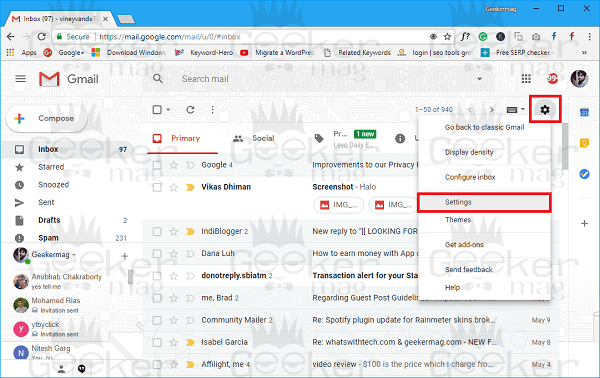Go to the older page arrow

(x=492, y=110)
